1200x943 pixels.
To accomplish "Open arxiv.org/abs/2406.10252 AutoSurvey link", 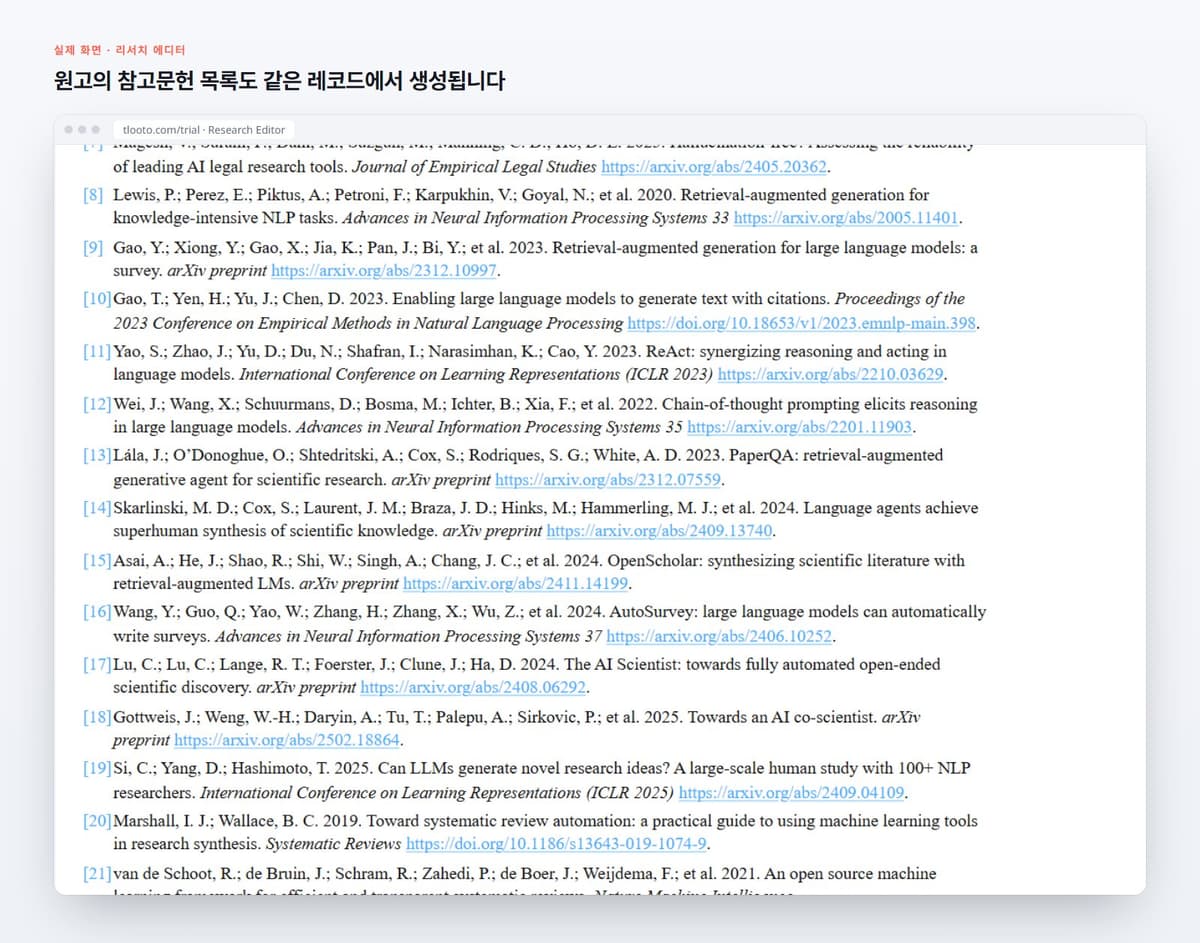I will coord(720,636).
